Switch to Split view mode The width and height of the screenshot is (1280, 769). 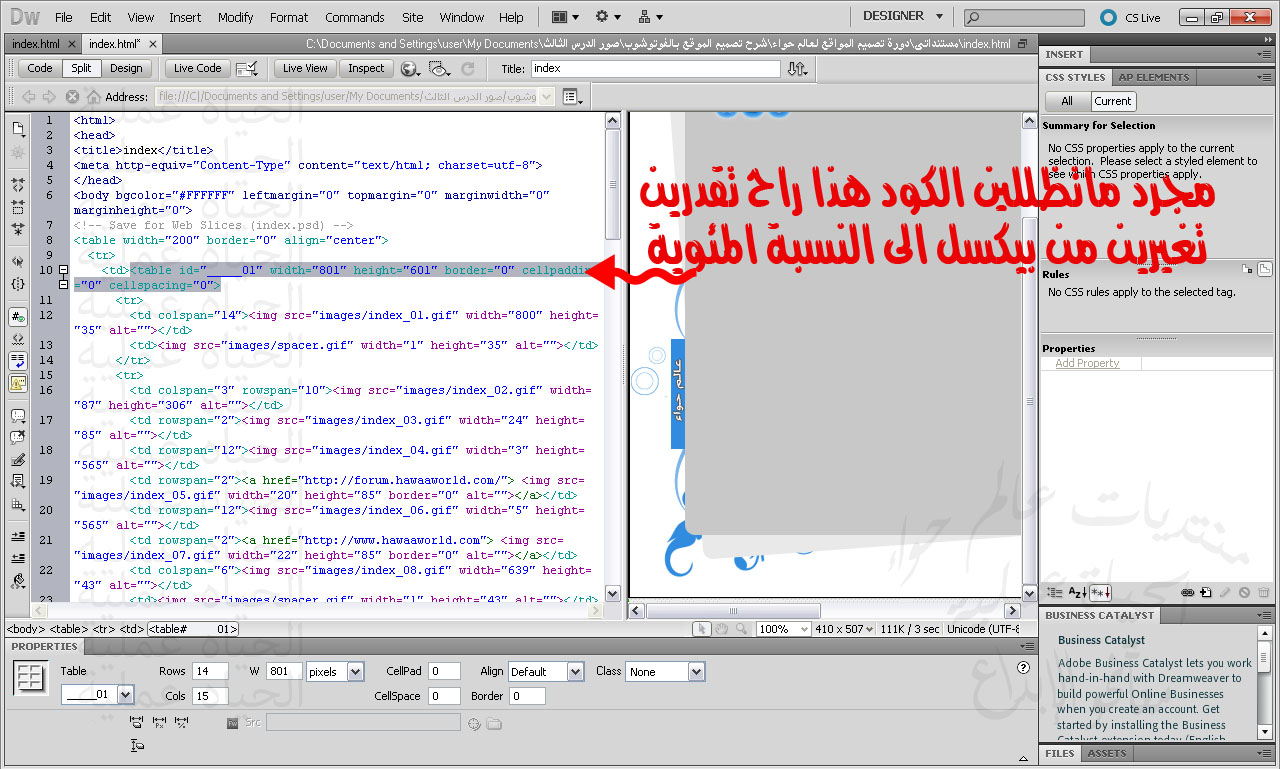click(81, 68)
